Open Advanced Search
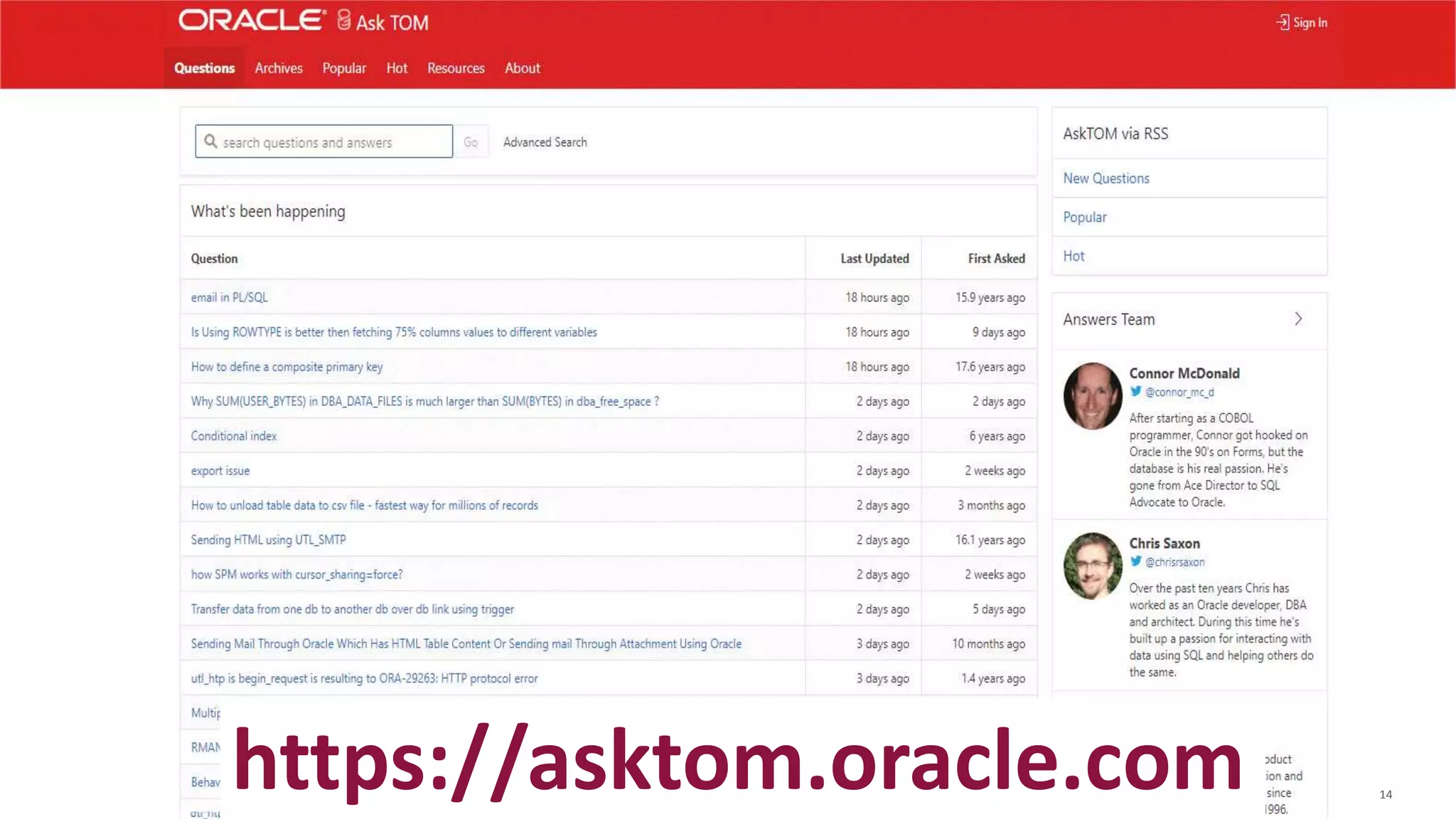This screenshot has width=1456, height=819. pos(545,142)
